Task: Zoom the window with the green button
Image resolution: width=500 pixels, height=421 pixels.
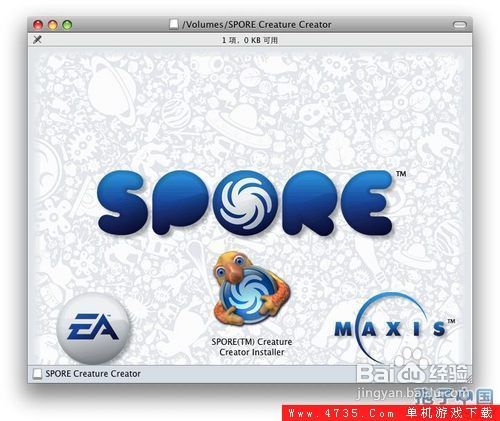Action: [x=67, y=25]
